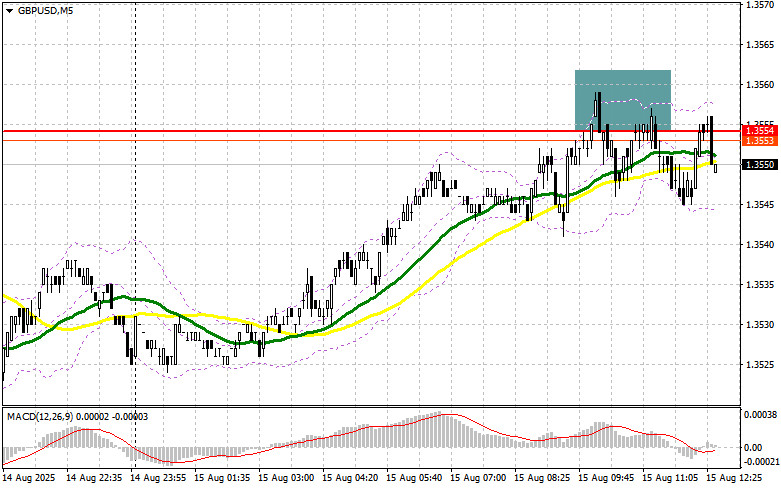Select the 14 Aug 2025 time label
The height and width of the screenshot is (489, 781).
[x=29, y=478]
